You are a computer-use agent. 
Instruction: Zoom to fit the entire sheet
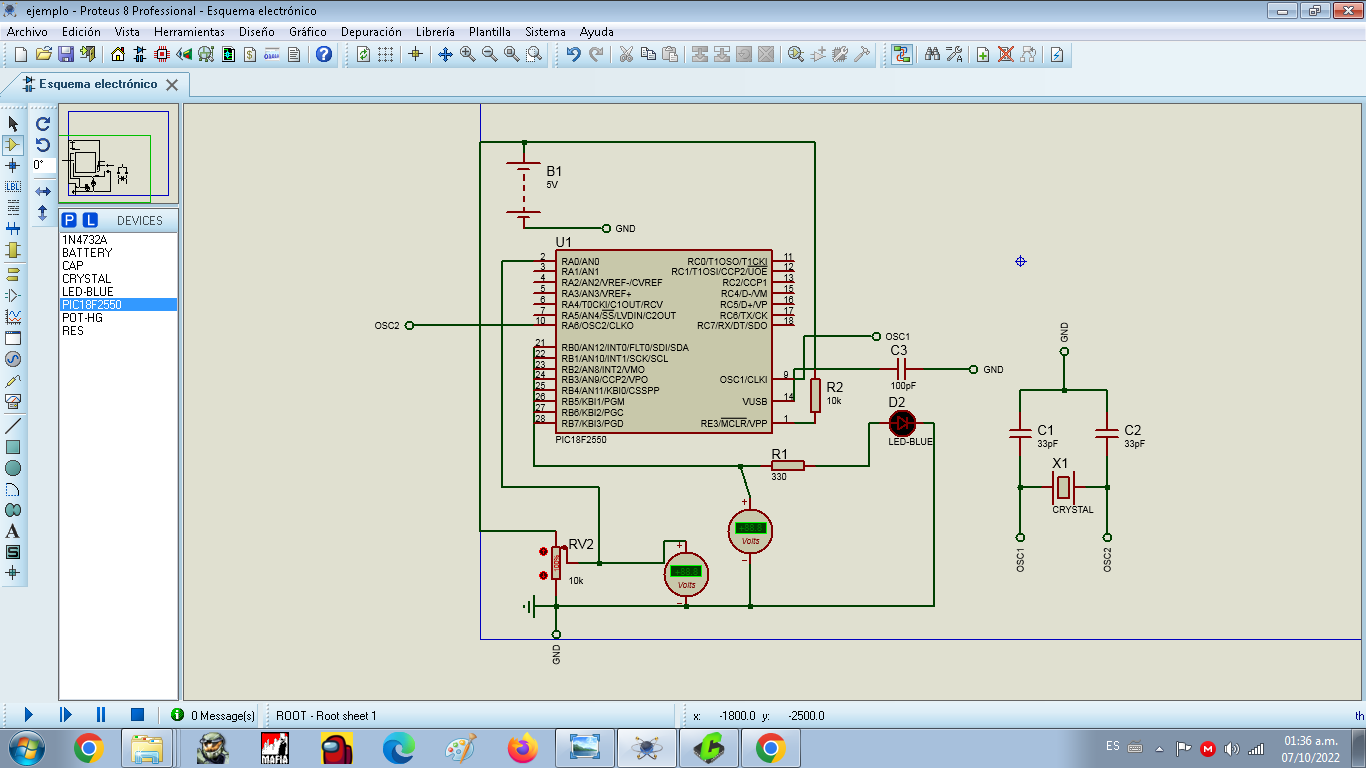click(x=512, y=54)
